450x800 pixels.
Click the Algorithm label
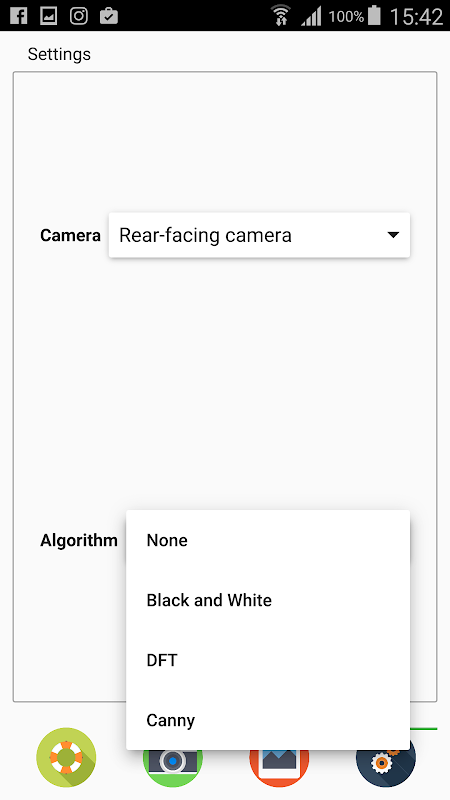79,540
